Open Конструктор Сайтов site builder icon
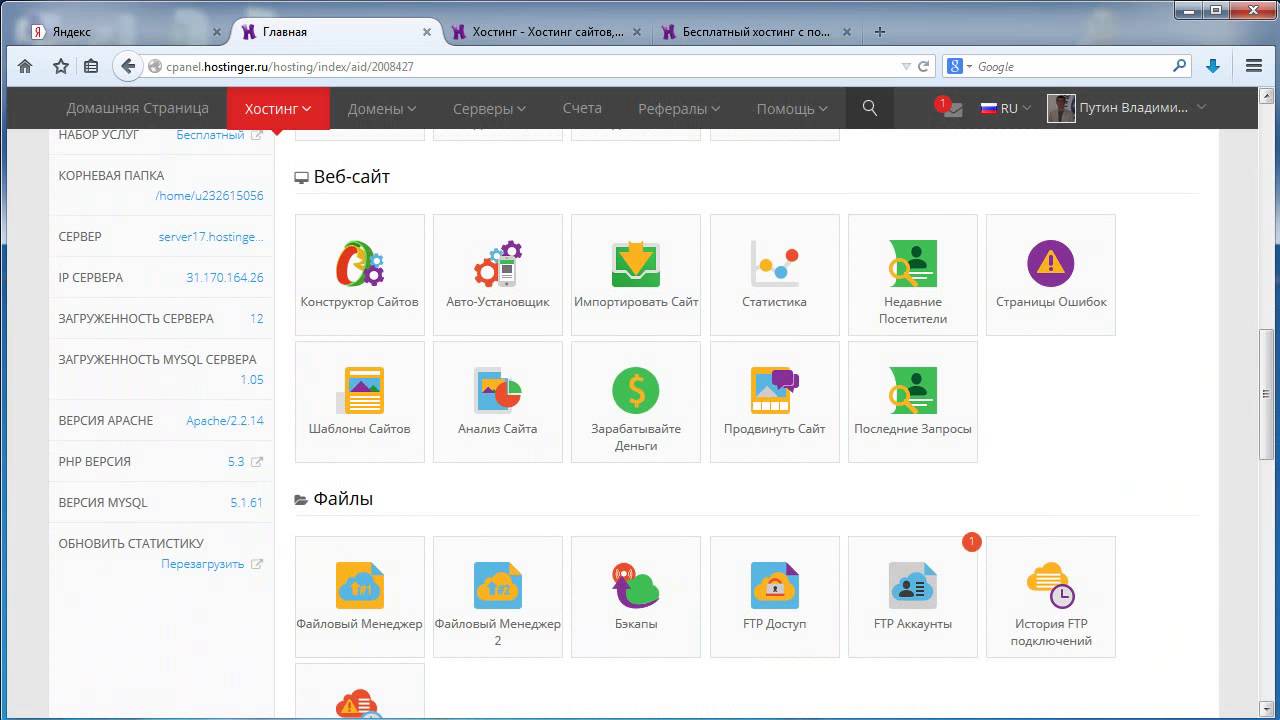Image resolution: width=1280 pixels, height=720 pixels. click(360, 275)
